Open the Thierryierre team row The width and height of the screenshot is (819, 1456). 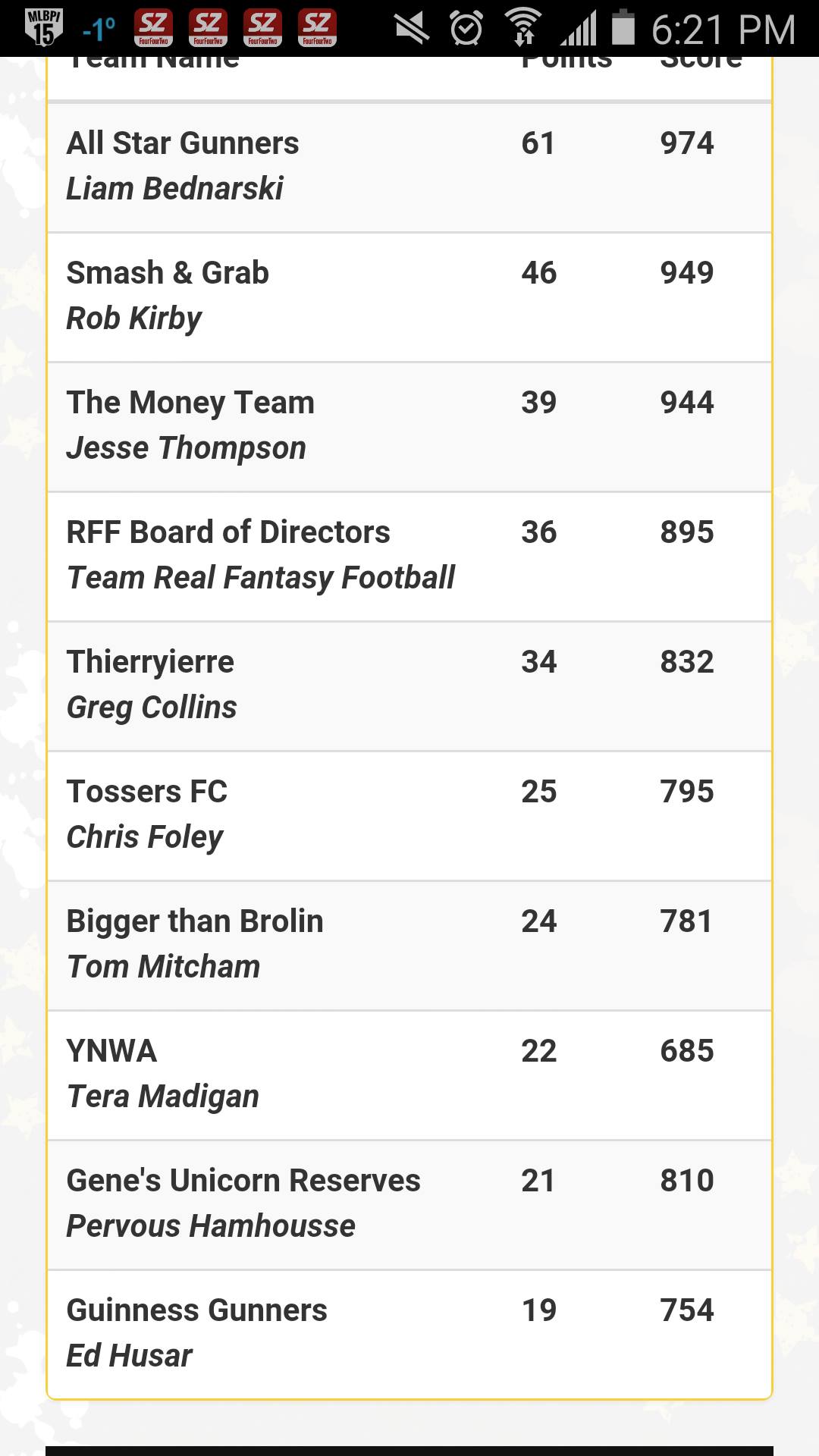tap(409, 686)
